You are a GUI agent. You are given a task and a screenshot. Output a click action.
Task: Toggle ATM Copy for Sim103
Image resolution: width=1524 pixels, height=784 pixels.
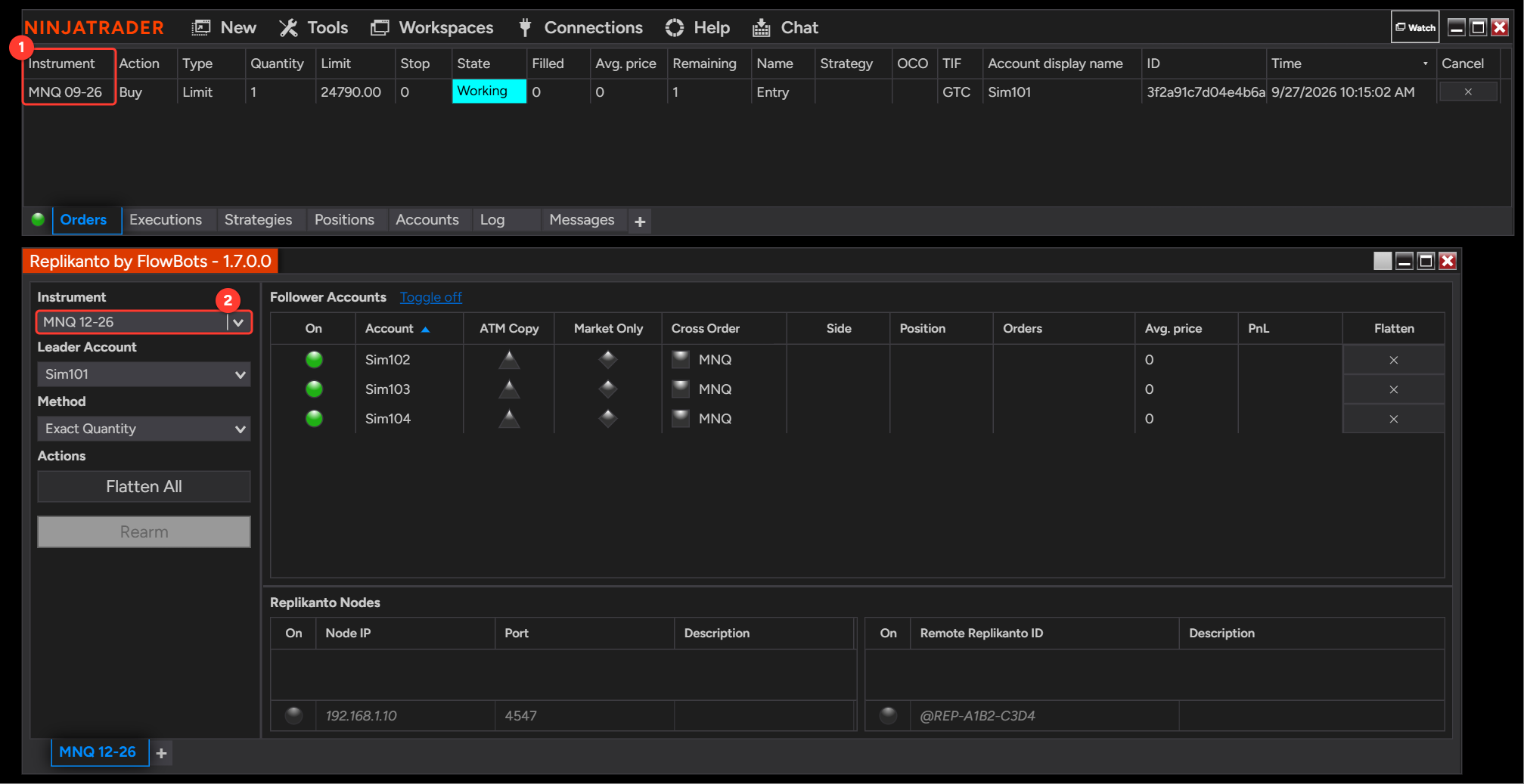click(x=509, y=389)
